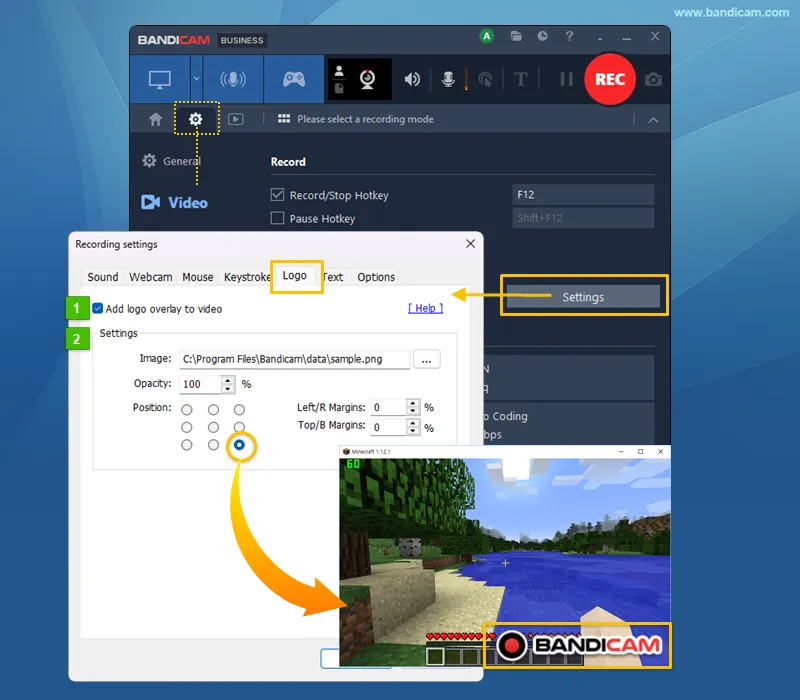Screen dimensions: 800x700
Task: Click the speaker sound icon in toolbar
Action: tap(412, 79)
